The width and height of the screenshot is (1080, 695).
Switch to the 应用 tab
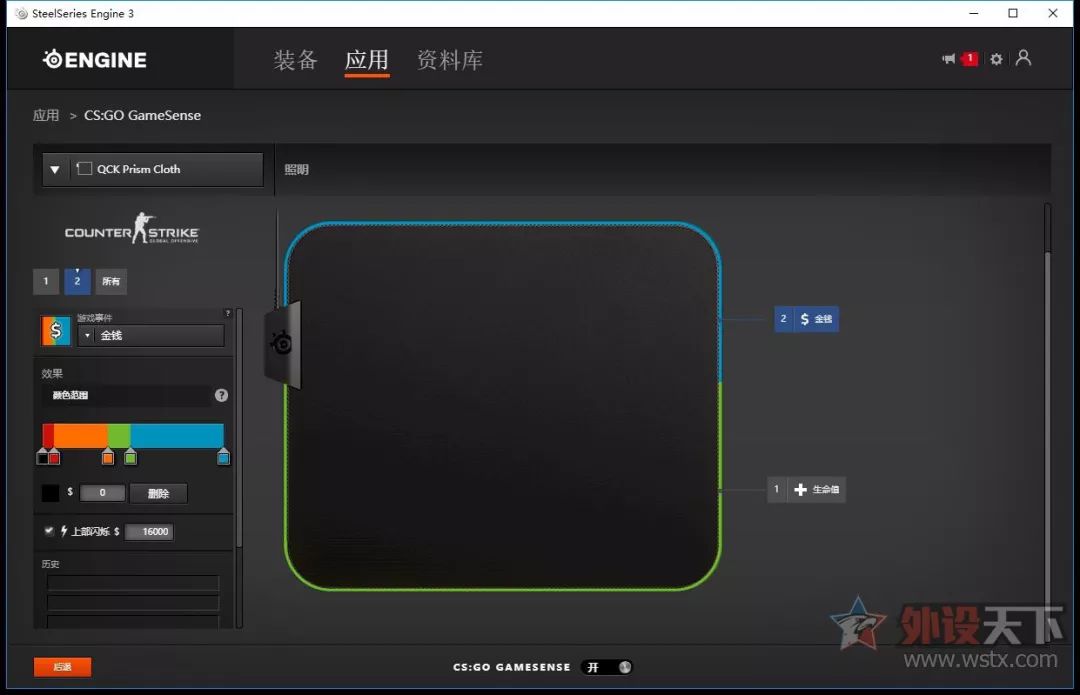(x=366, y=60)
